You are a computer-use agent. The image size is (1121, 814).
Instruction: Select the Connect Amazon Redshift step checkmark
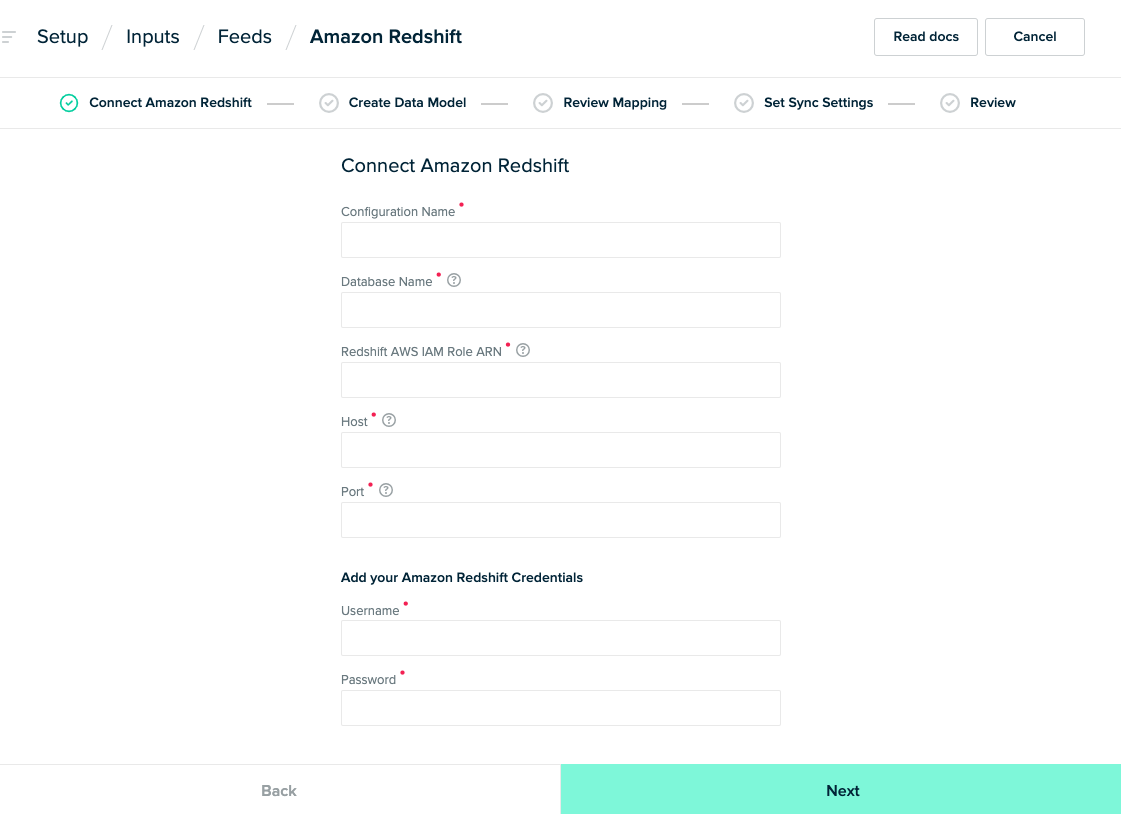tap(69, 103)
